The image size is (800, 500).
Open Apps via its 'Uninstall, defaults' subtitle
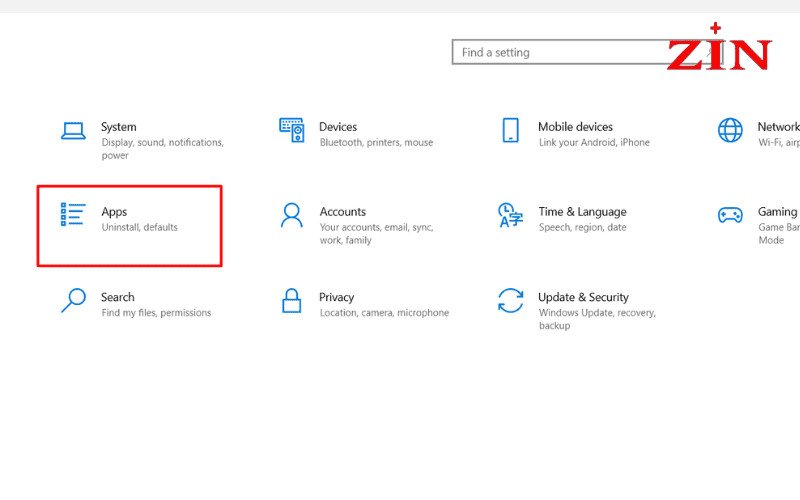click(x=139, y=228)
